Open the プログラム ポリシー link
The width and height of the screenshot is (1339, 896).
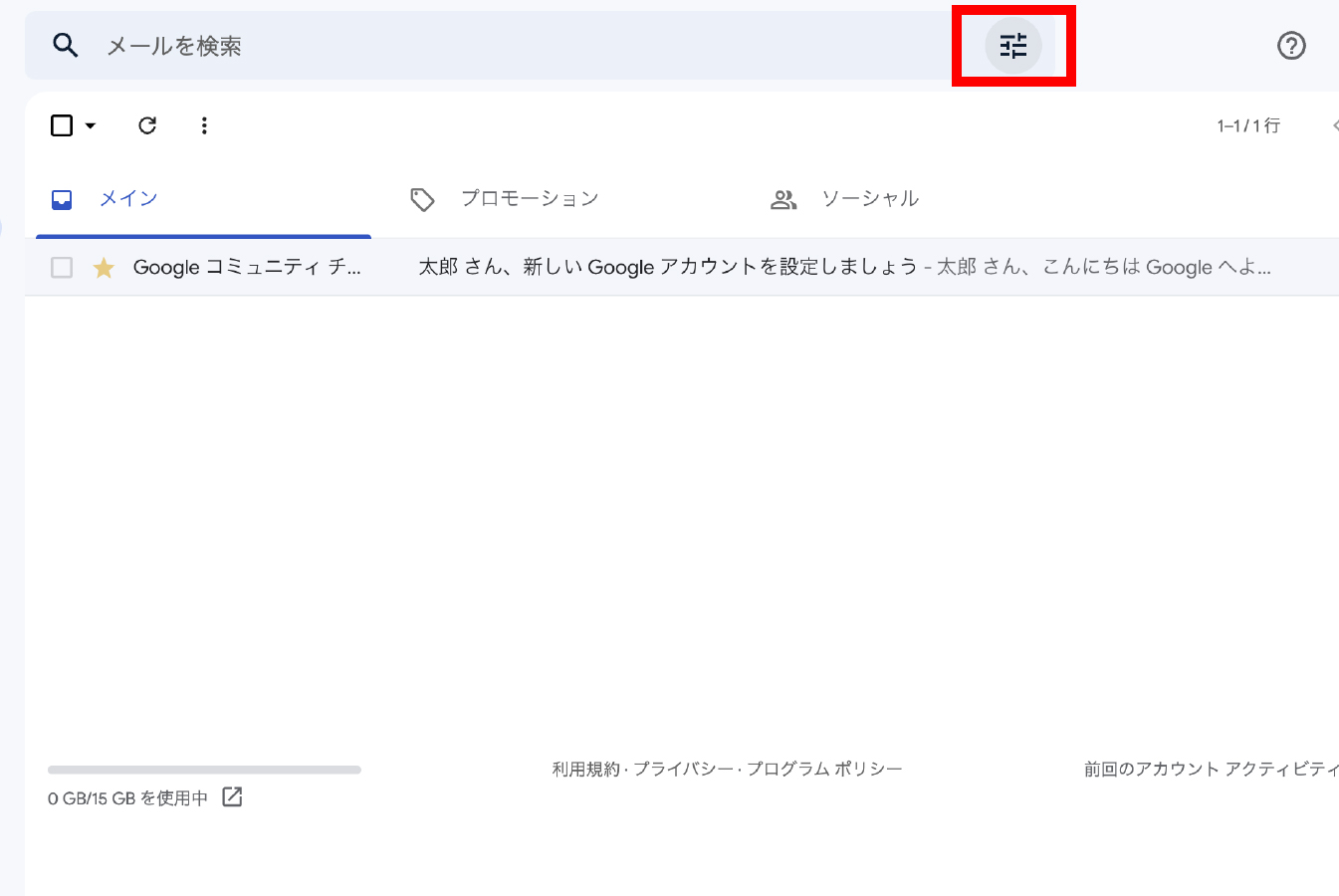tap(824, 770)
